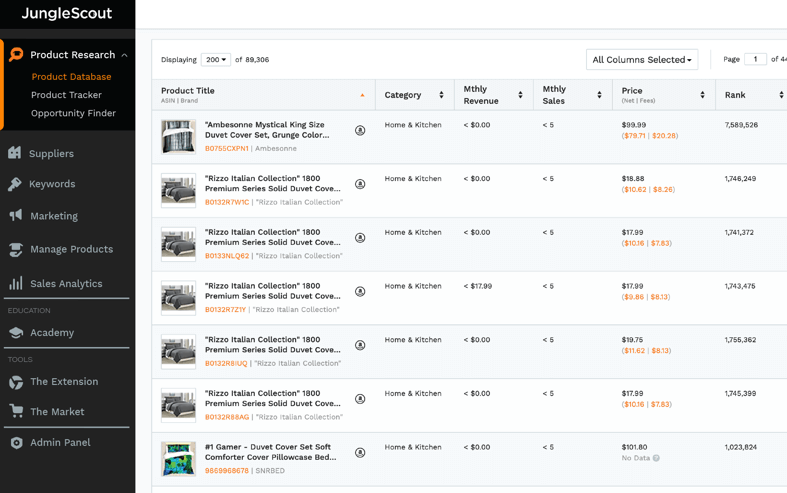
Task: Open Opportunity Finder in the sidebar
Action: [73, 113]
